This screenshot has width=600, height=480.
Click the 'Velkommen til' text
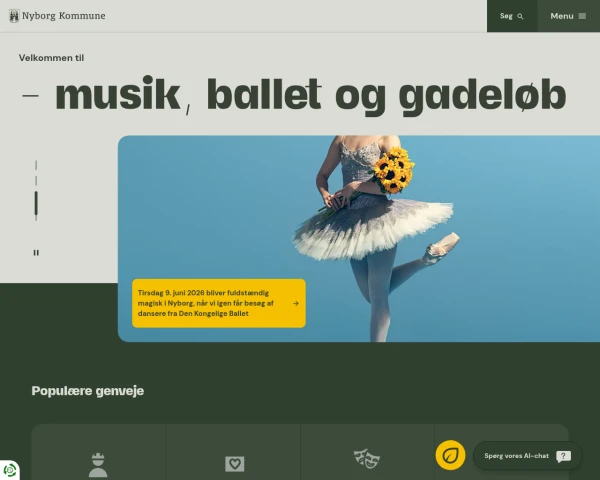point(51,58)
